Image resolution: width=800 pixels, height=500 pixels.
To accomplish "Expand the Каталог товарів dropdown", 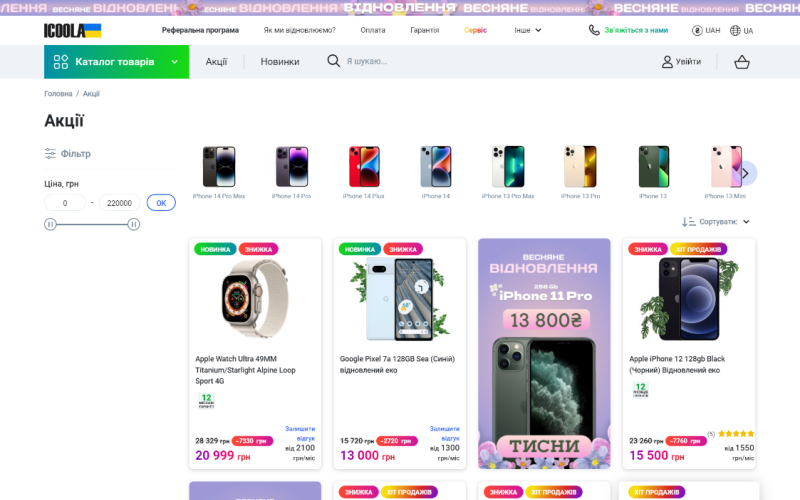I will [x=116, y=62].
